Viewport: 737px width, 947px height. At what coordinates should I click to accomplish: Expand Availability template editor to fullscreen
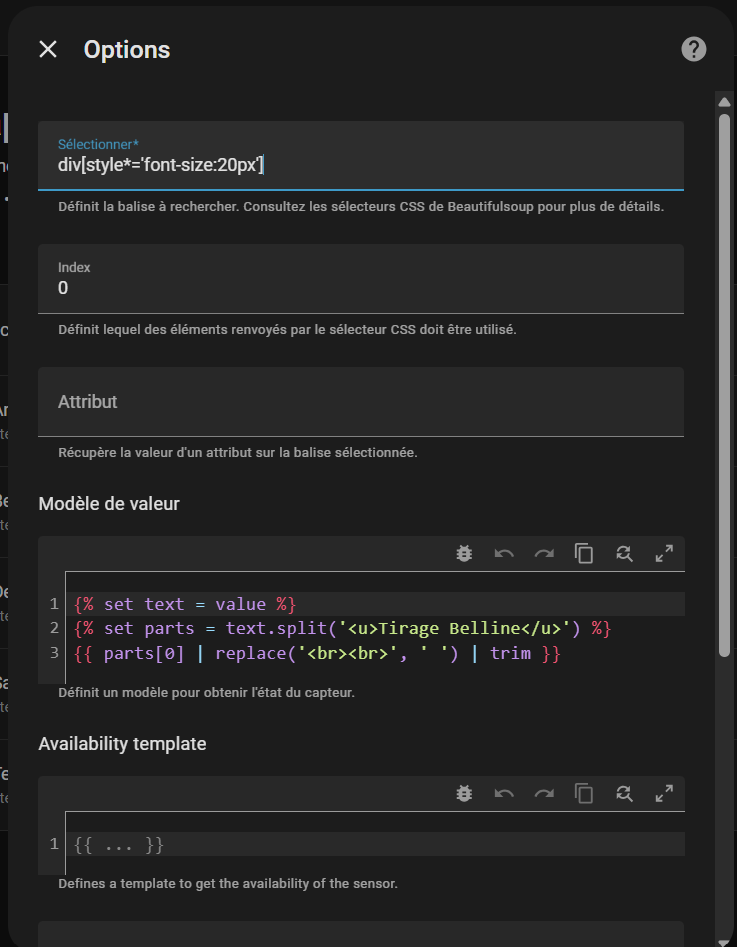pos(664,793)
